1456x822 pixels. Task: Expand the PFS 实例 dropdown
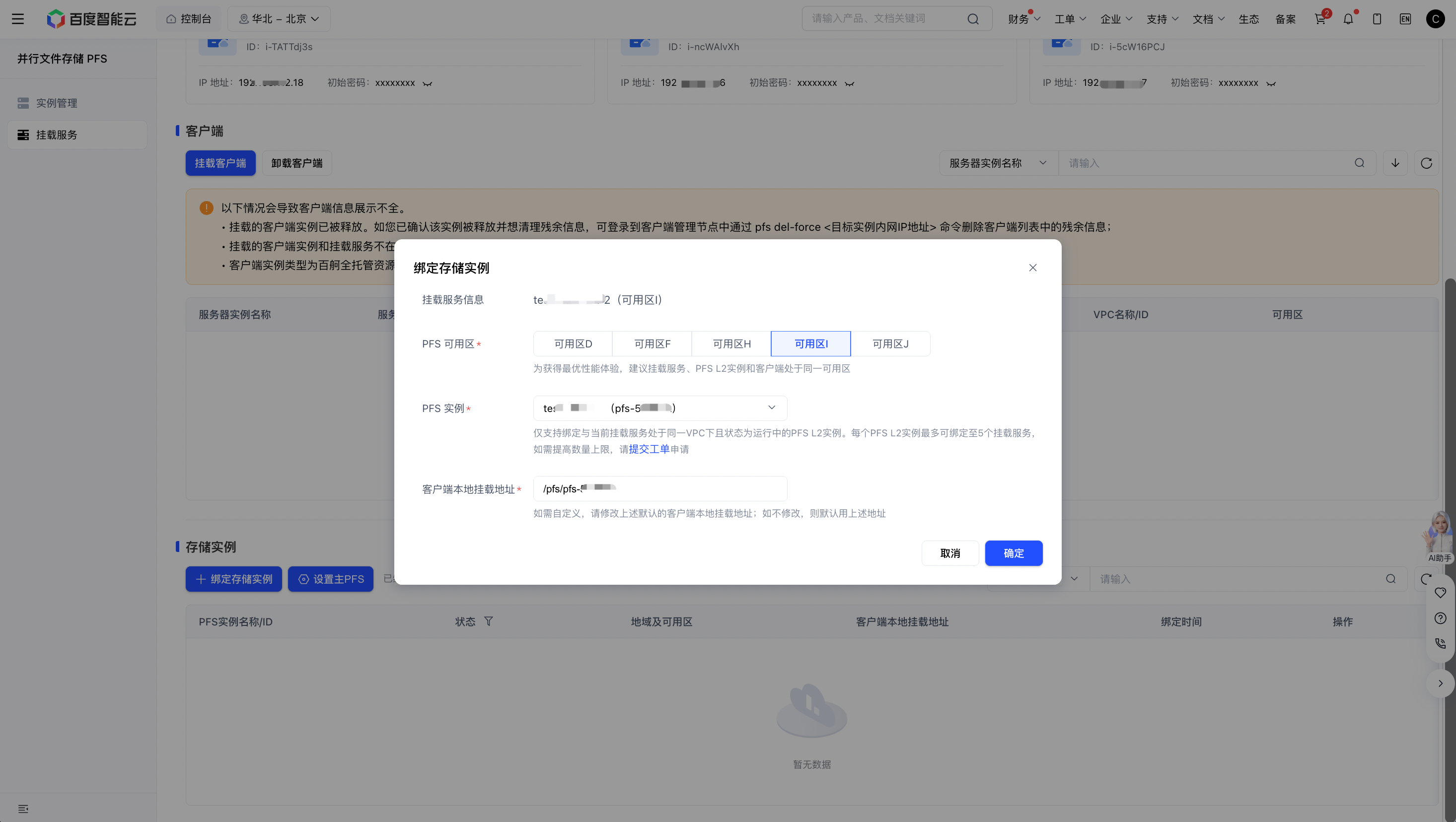[x=659, y=408]
